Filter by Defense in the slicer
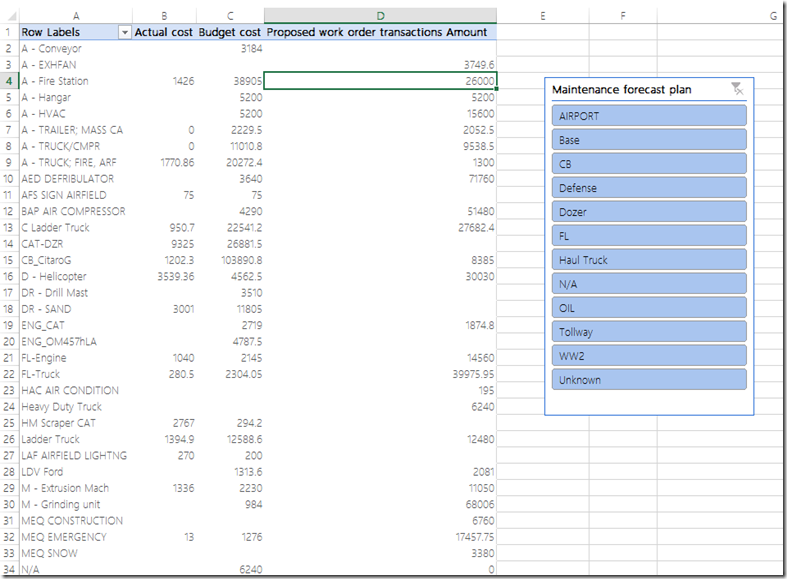The height and width of the screenshot is (579, 787). (649, 188)
